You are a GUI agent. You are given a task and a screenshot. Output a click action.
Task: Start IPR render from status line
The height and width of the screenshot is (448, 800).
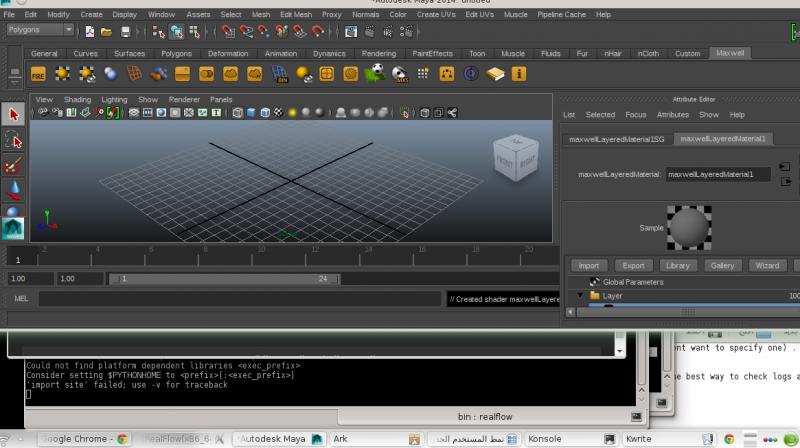click(x=388, y=32)
